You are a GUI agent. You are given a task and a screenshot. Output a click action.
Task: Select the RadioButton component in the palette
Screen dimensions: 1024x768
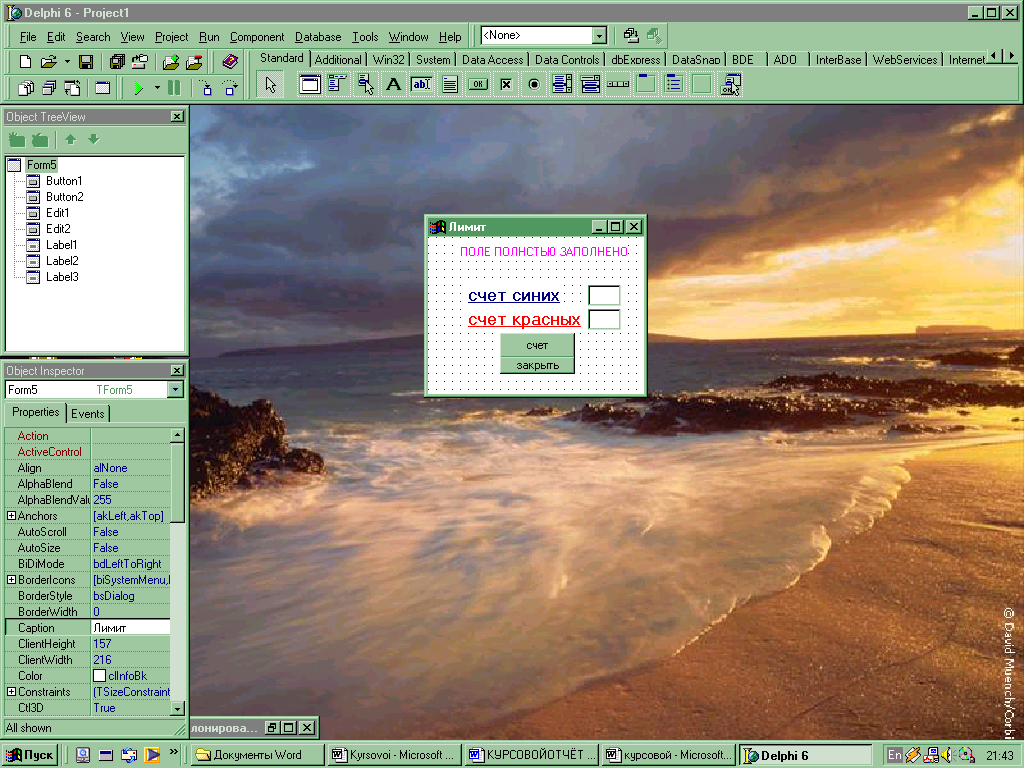coord(534,85)
